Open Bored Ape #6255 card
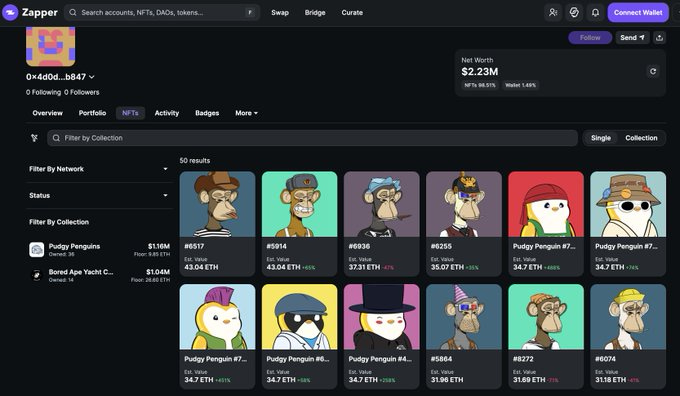The height and width of the screenshot is (396, 680). [x=464, y=224]
